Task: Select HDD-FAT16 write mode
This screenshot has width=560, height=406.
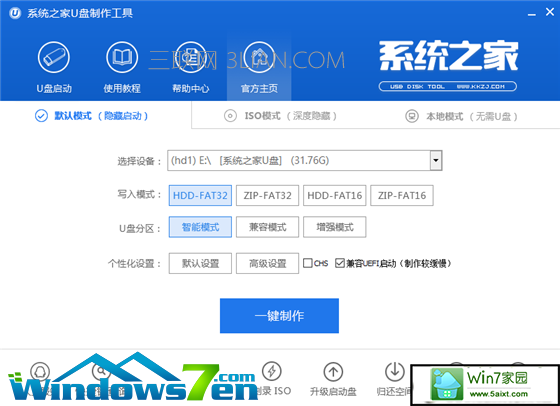Action: click(x=335, y=195)
